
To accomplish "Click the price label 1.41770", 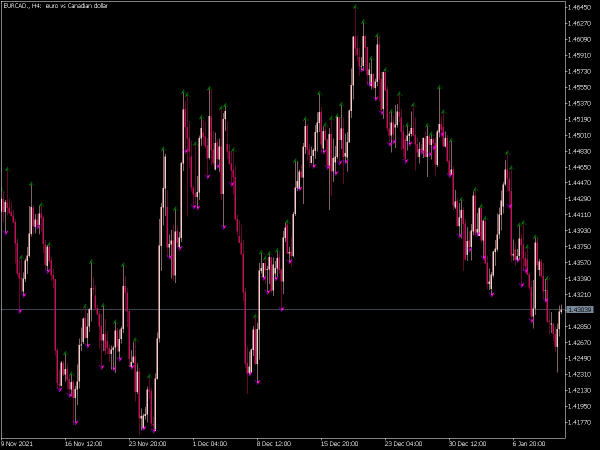I will [x=580, y=422].
